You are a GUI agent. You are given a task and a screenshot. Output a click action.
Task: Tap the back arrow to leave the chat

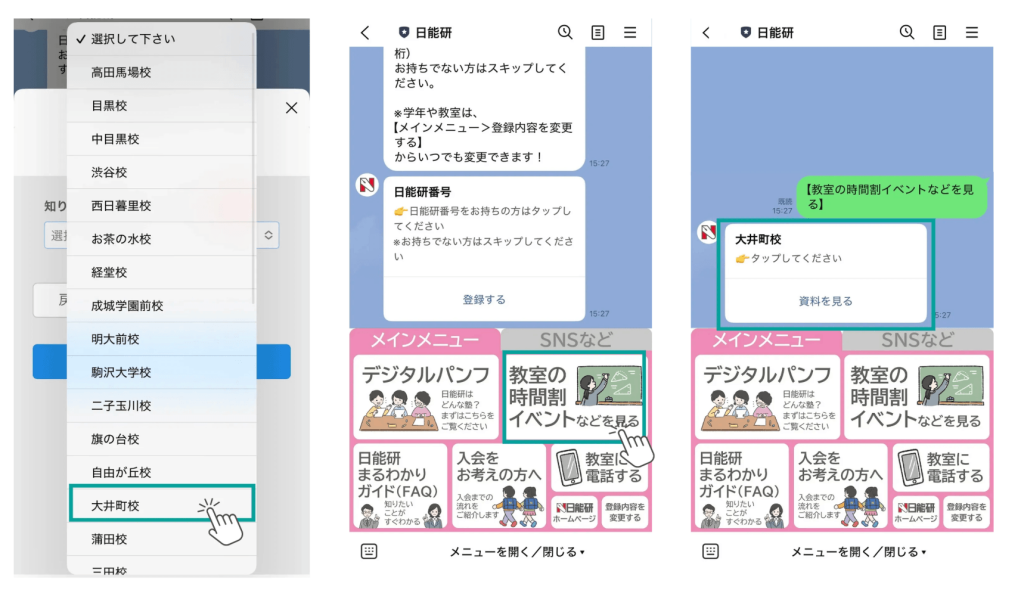[365, 32]
